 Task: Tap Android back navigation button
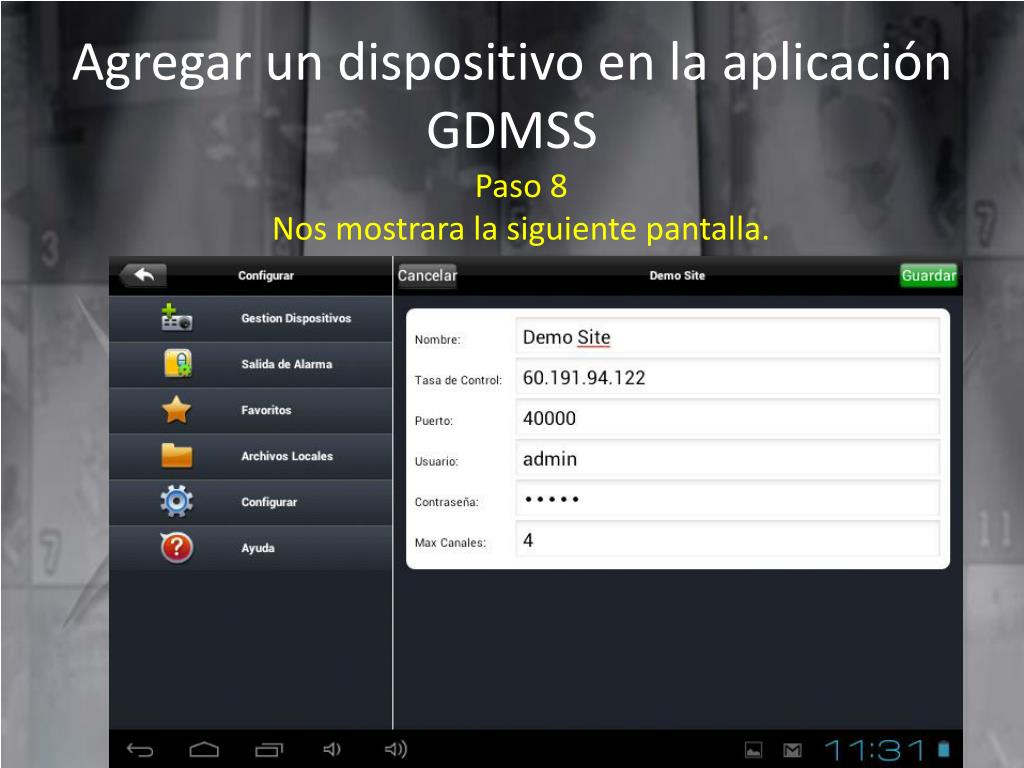tap(140, 750)
